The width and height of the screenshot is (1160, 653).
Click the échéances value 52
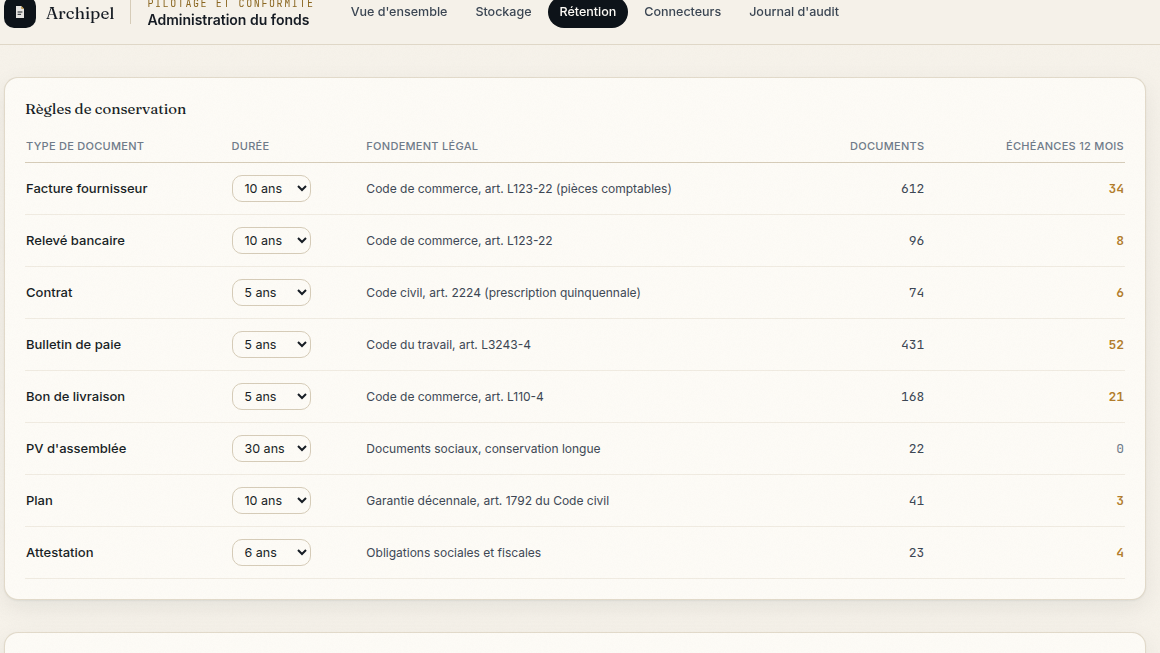click(x=1116, y=345)
